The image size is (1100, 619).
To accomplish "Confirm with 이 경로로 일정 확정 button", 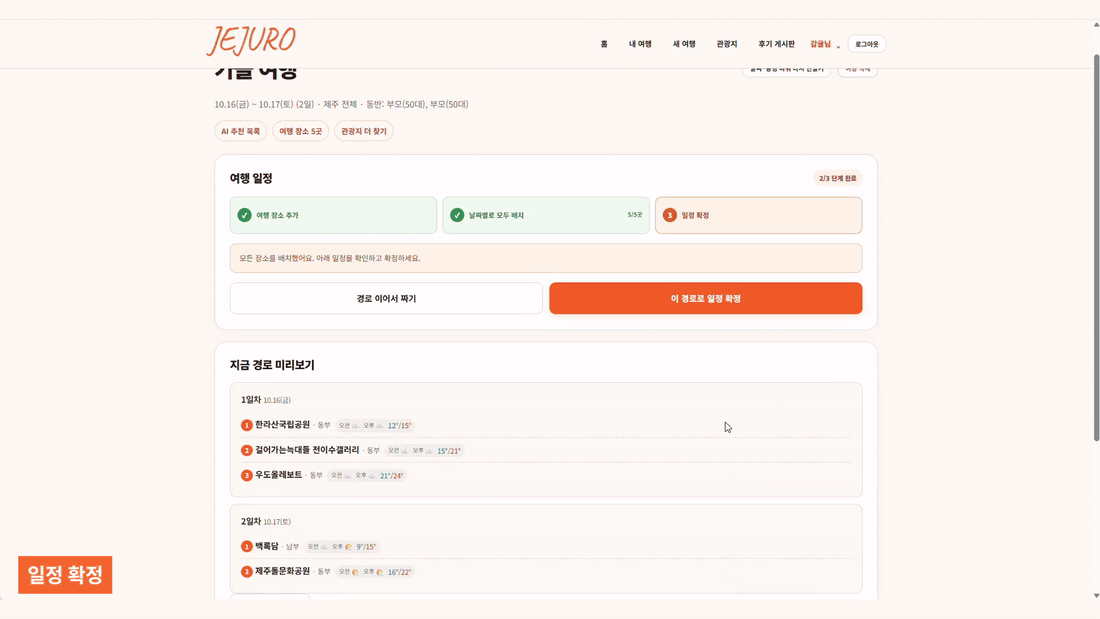I will point(706,298).
